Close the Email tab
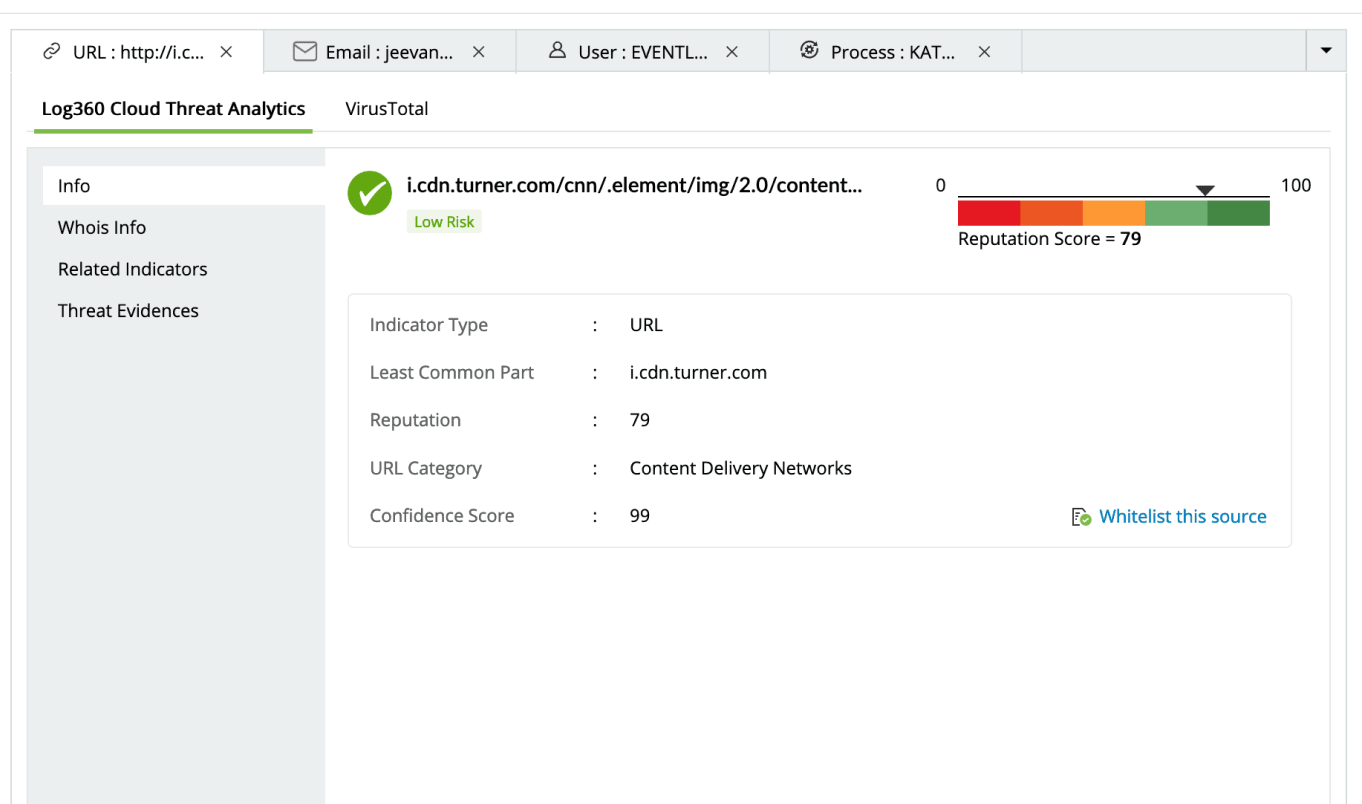The width and height of the screenshot is (1362, 804). tap(479, 51)
